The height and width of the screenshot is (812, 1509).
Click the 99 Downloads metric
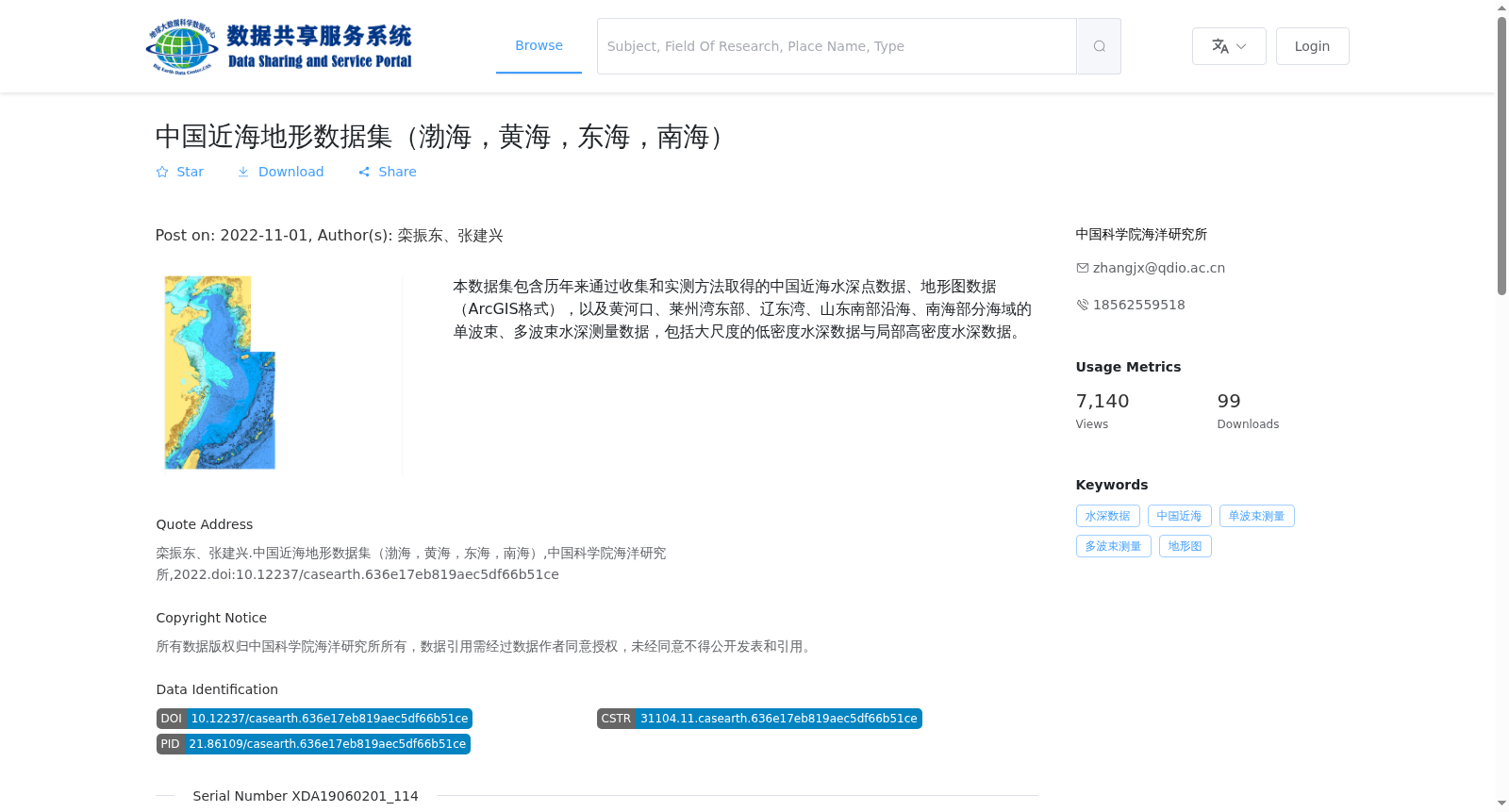(1248, 411)
